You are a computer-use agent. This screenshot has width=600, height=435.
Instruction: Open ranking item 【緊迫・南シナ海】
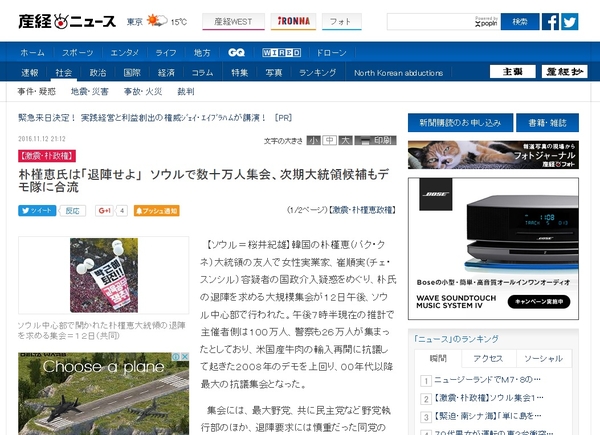click(487, 416)
